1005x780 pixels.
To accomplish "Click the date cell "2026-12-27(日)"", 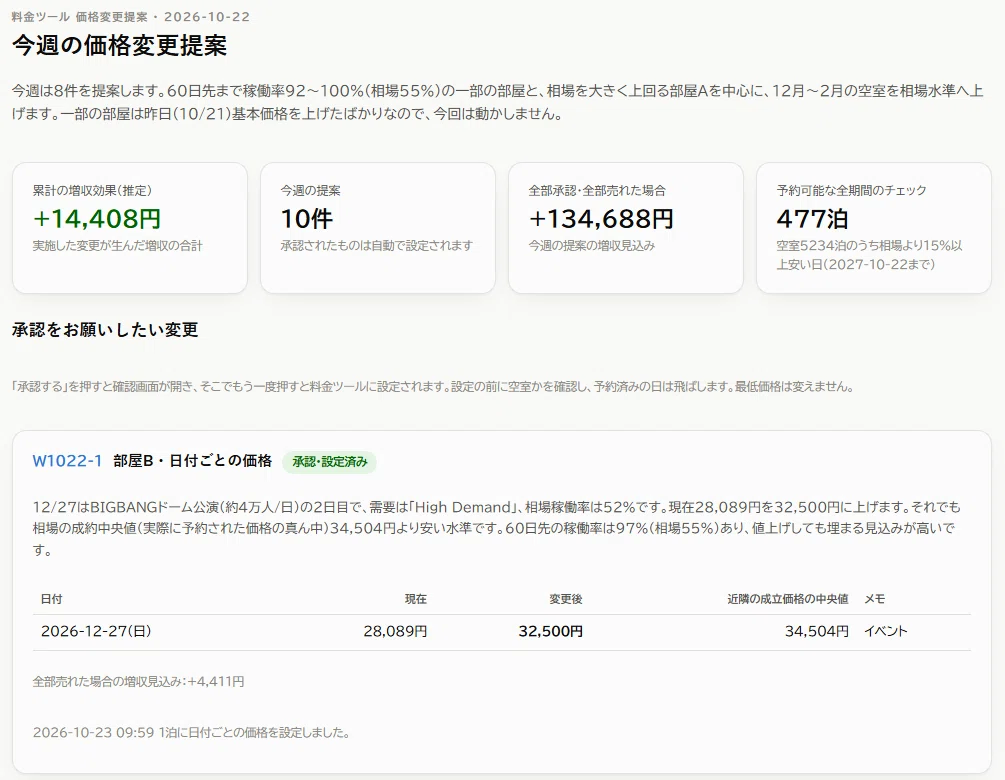I will point(96,631).
